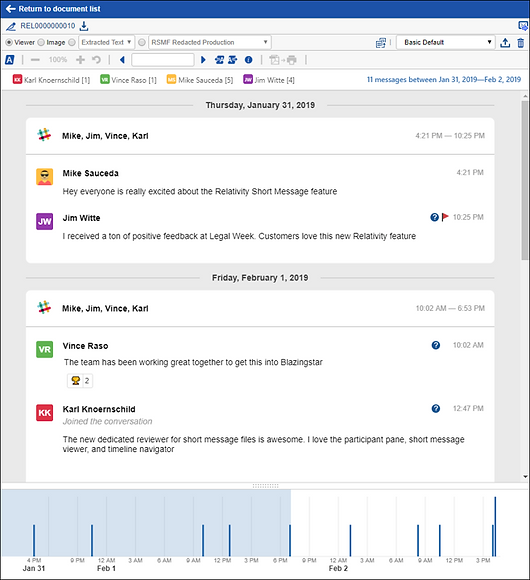This screenshot has width=530, height=580.
Task: Click the question mark icon on Karl Knoernschild's message
Action: click(436, 408)
